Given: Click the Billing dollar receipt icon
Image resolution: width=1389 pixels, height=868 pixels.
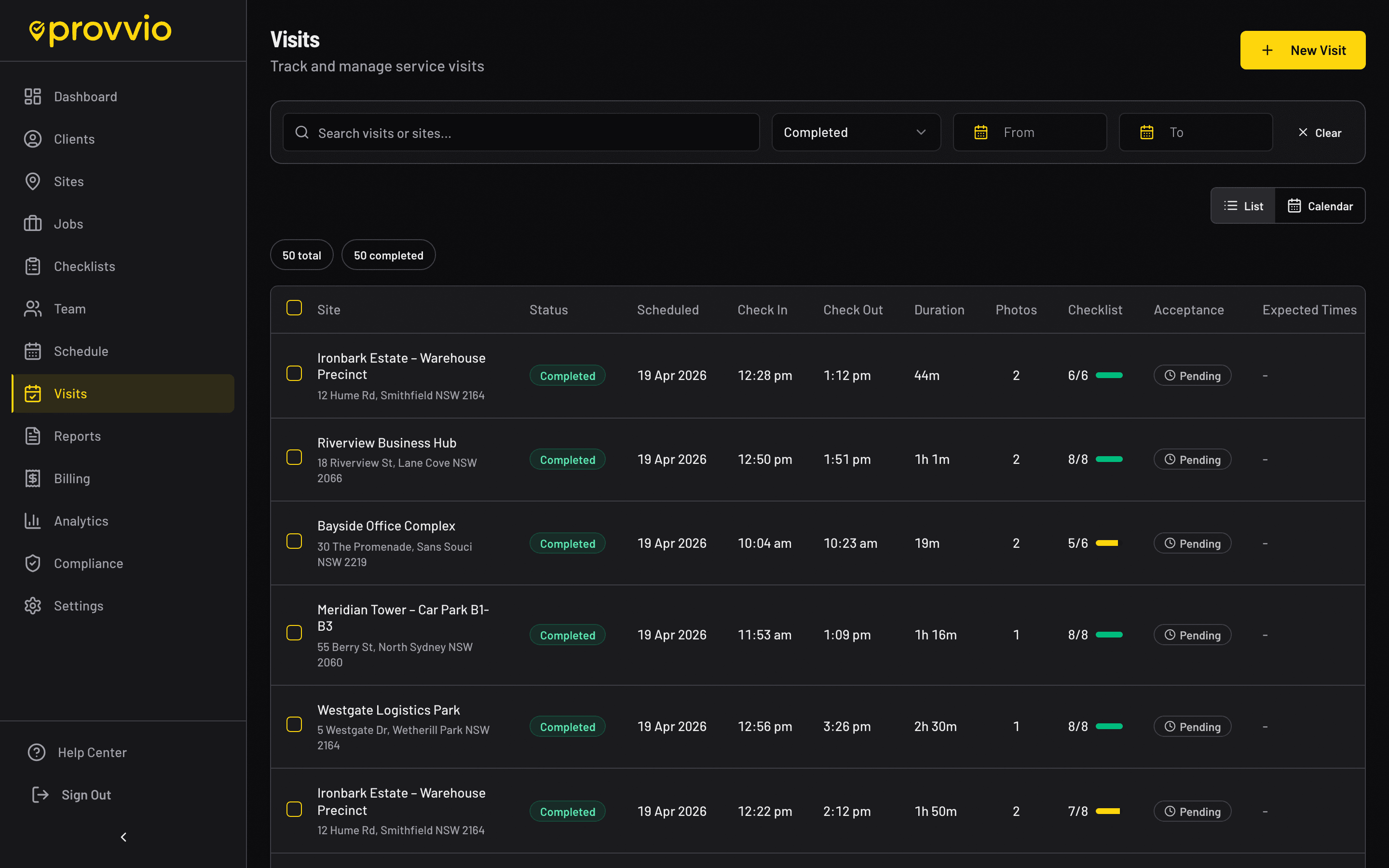Looking at the screenshot, I should tap(33, 478).
